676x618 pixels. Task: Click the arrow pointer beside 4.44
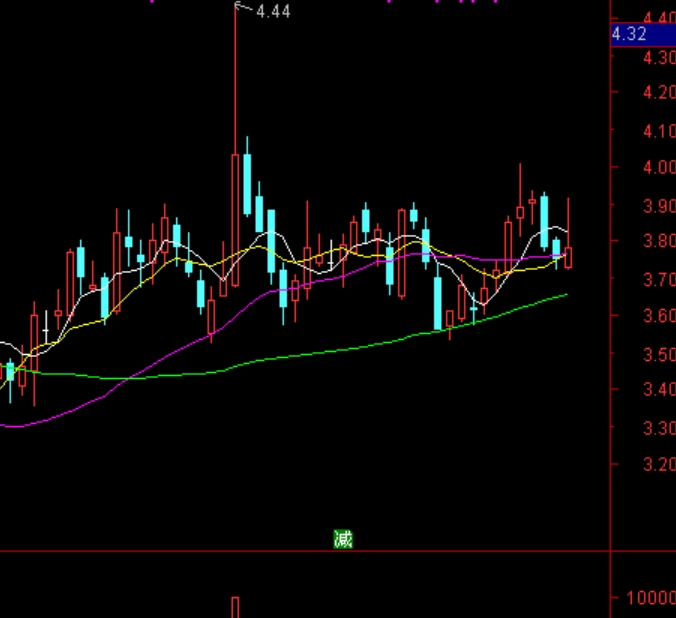240,8
